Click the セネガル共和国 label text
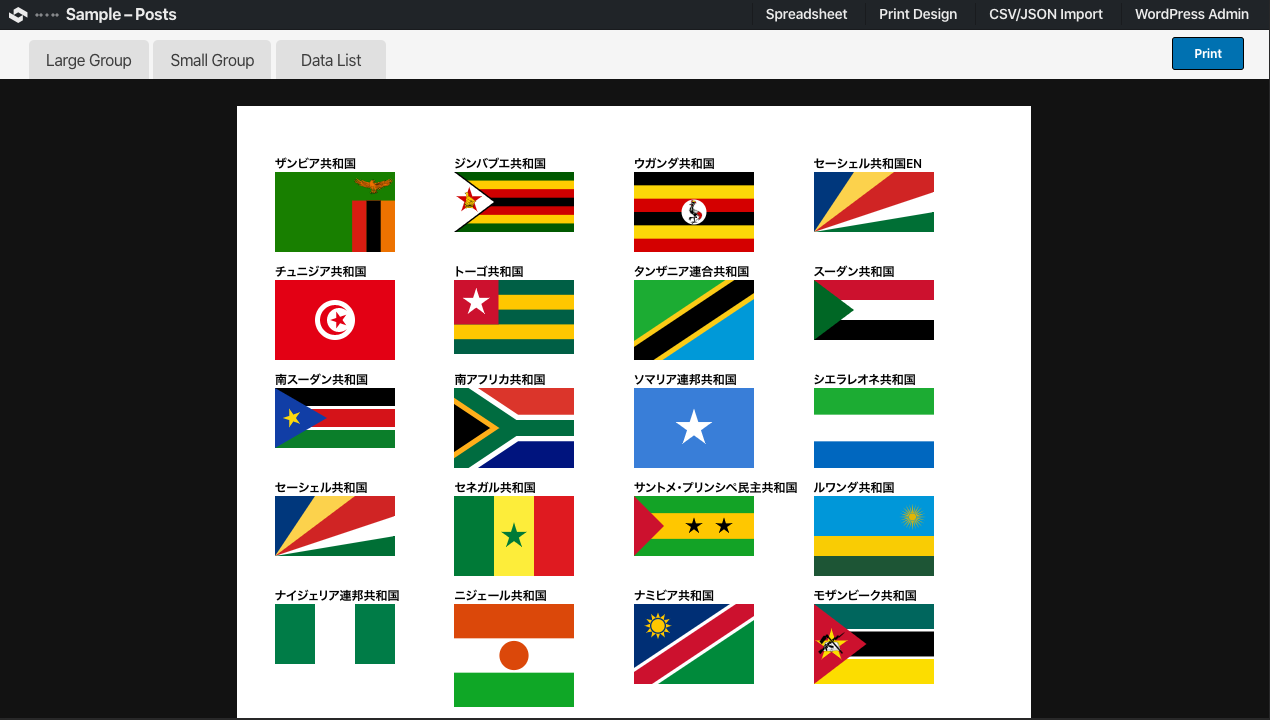The width and height of the screenshot is (1270, 720). (495, 487)
